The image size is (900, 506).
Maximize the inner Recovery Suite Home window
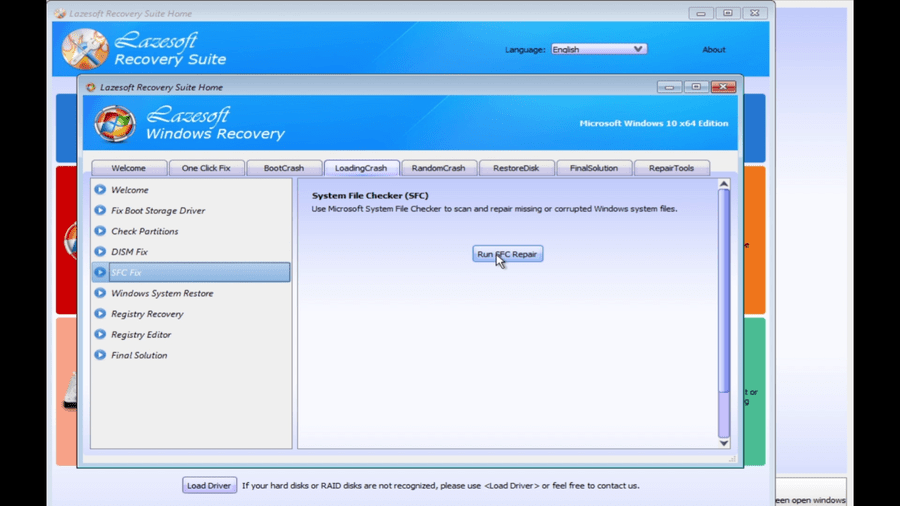coord(696,87)
